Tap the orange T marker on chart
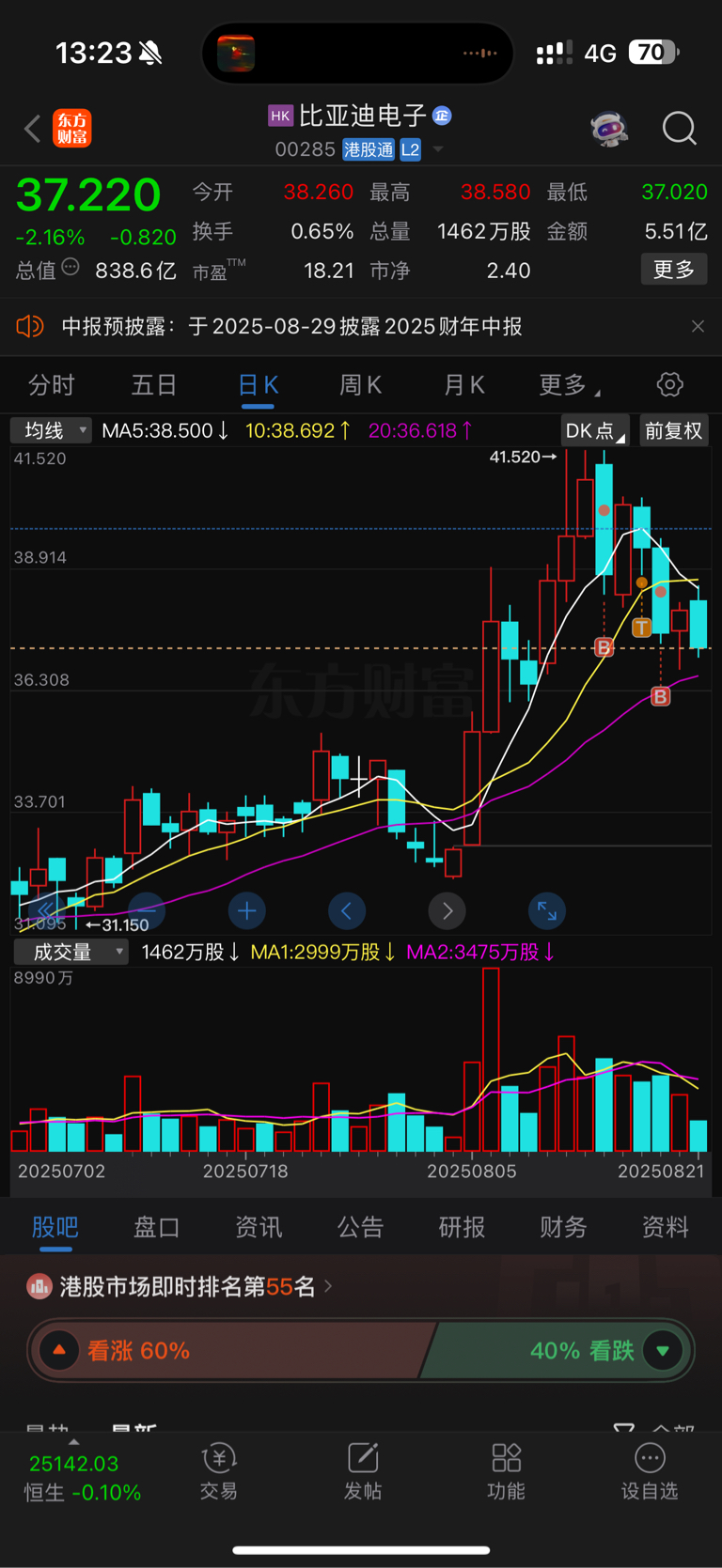Image resolution: width=722 pixels, height=1568 pixels. 641,628
